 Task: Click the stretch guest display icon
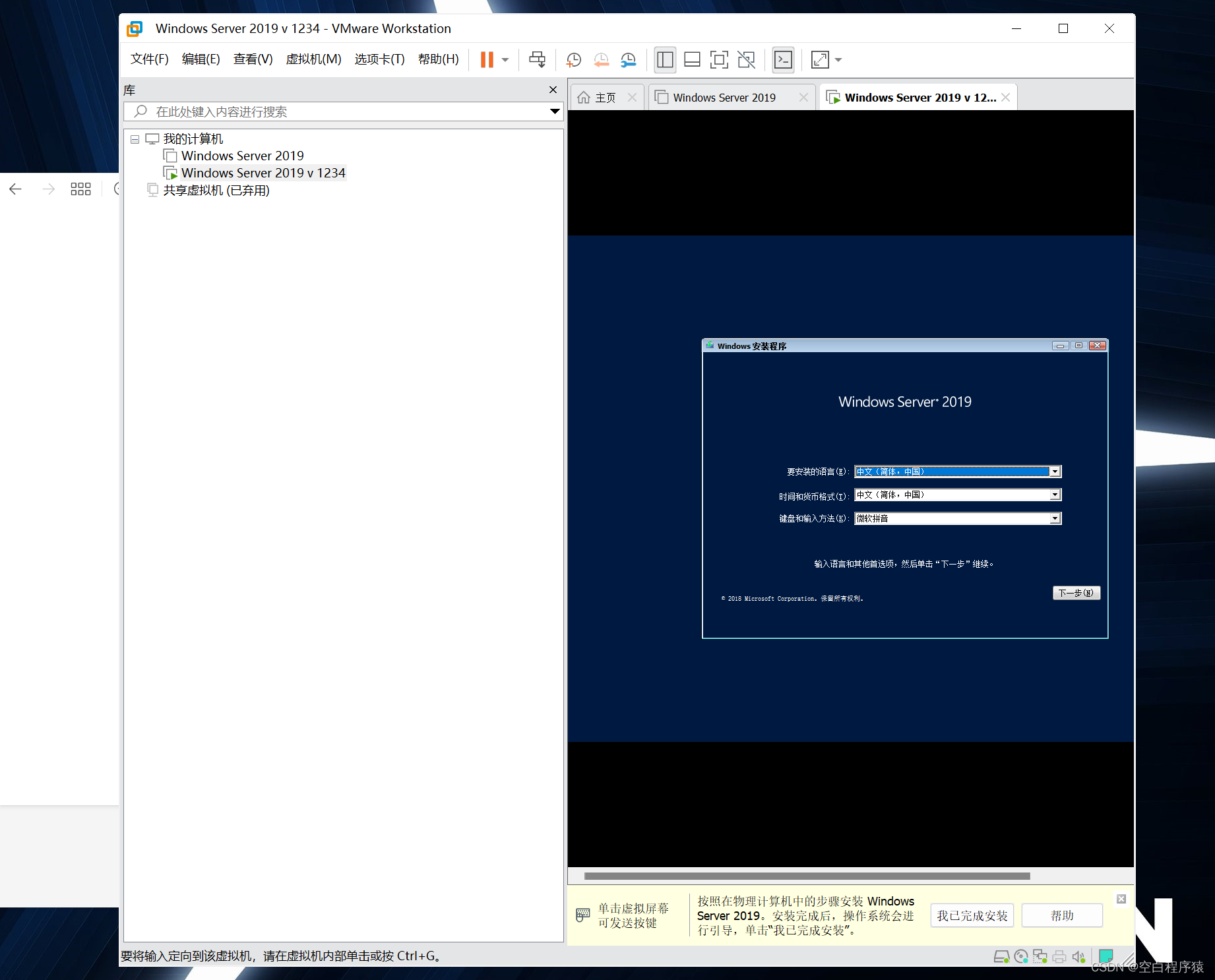tap(820, 60)
